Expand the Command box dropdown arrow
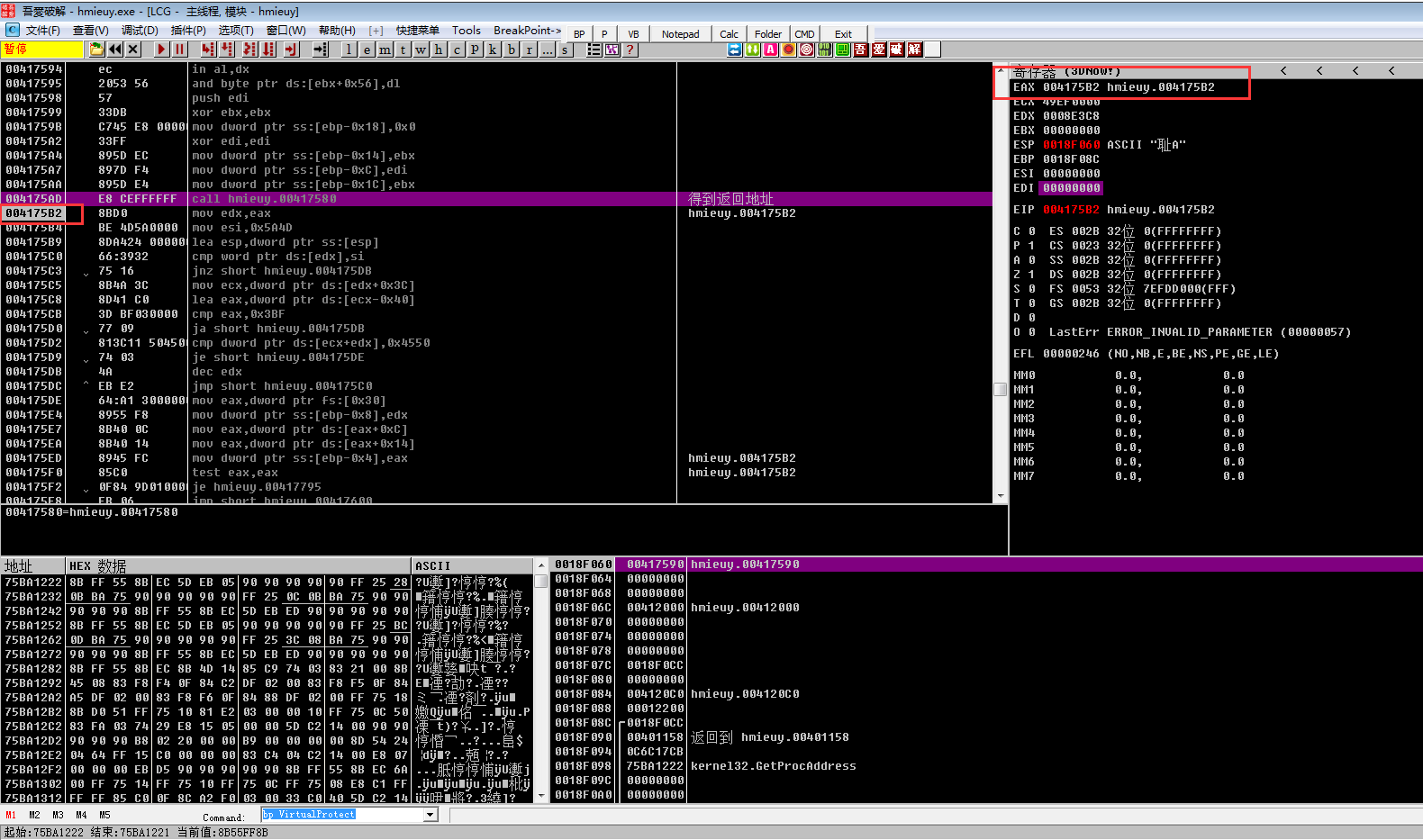Viewport: 1423px width, 840px height. pyautogui.click(x=431, y=815)
